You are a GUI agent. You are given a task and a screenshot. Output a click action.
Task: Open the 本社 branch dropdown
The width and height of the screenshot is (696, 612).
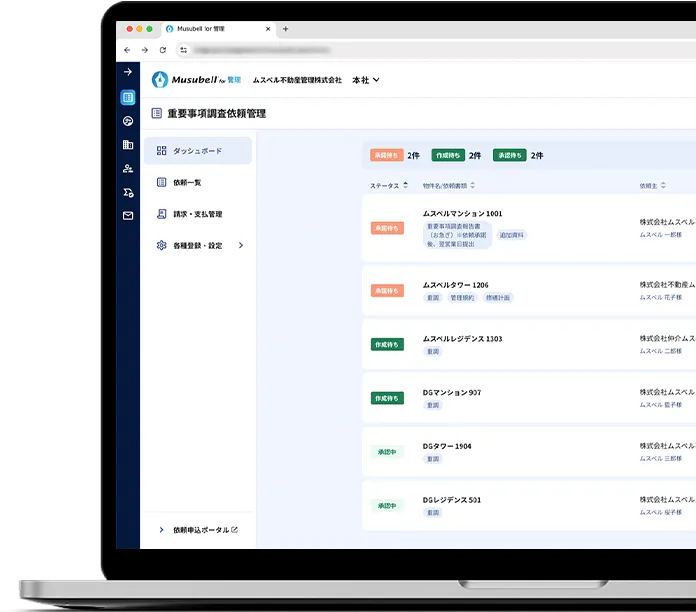[x=366, y=80]
